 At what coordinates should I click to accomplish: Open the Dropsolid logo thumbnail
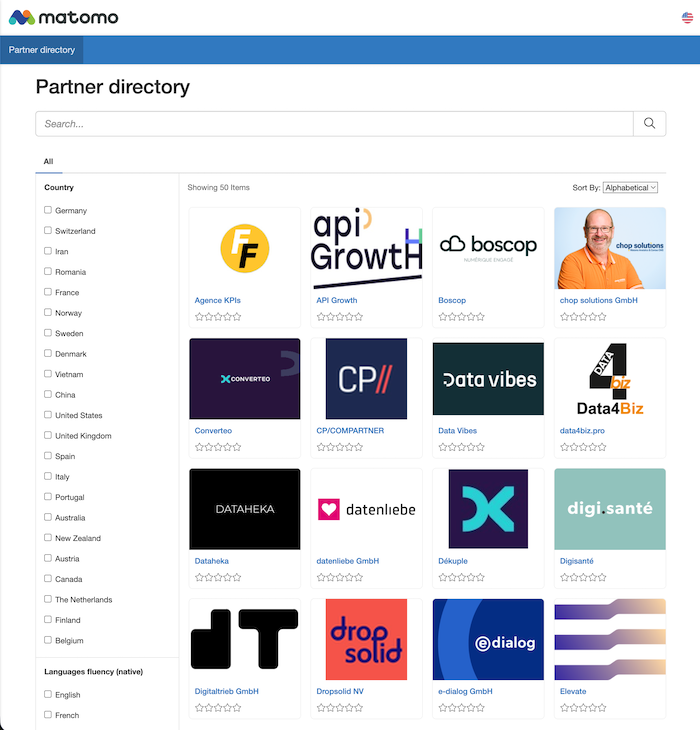(x=366, y=639)
